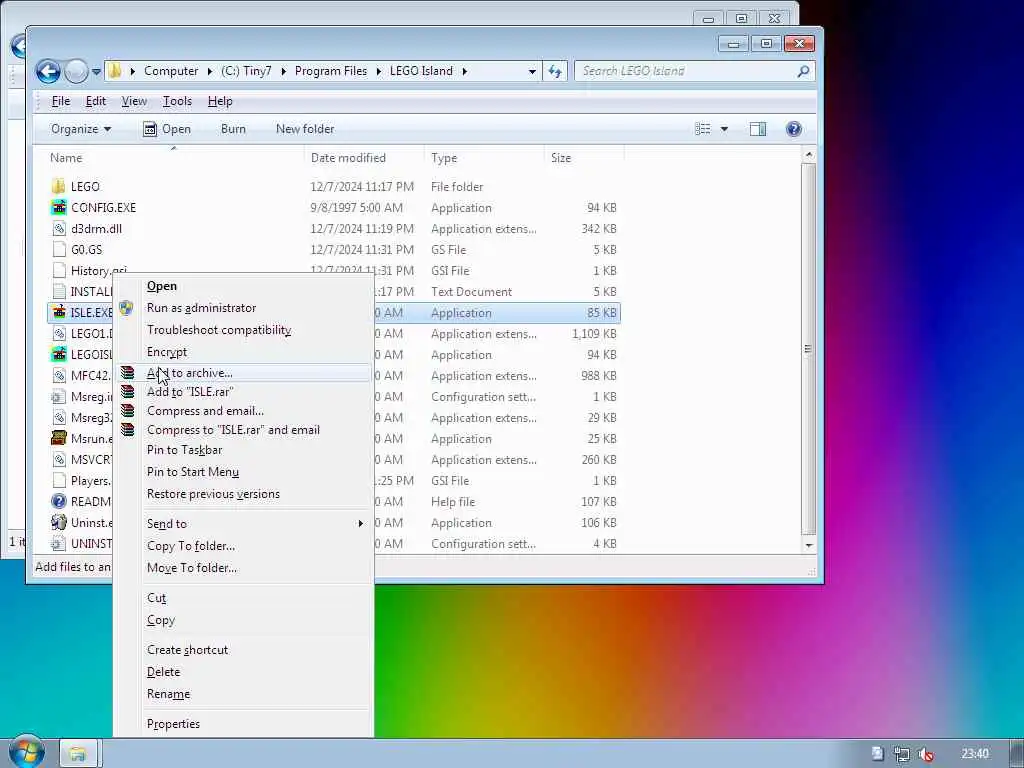The width and height of the screenshot is (1024, 768).
Task: Click the address bar folder icon
Action: click(115, 71)
